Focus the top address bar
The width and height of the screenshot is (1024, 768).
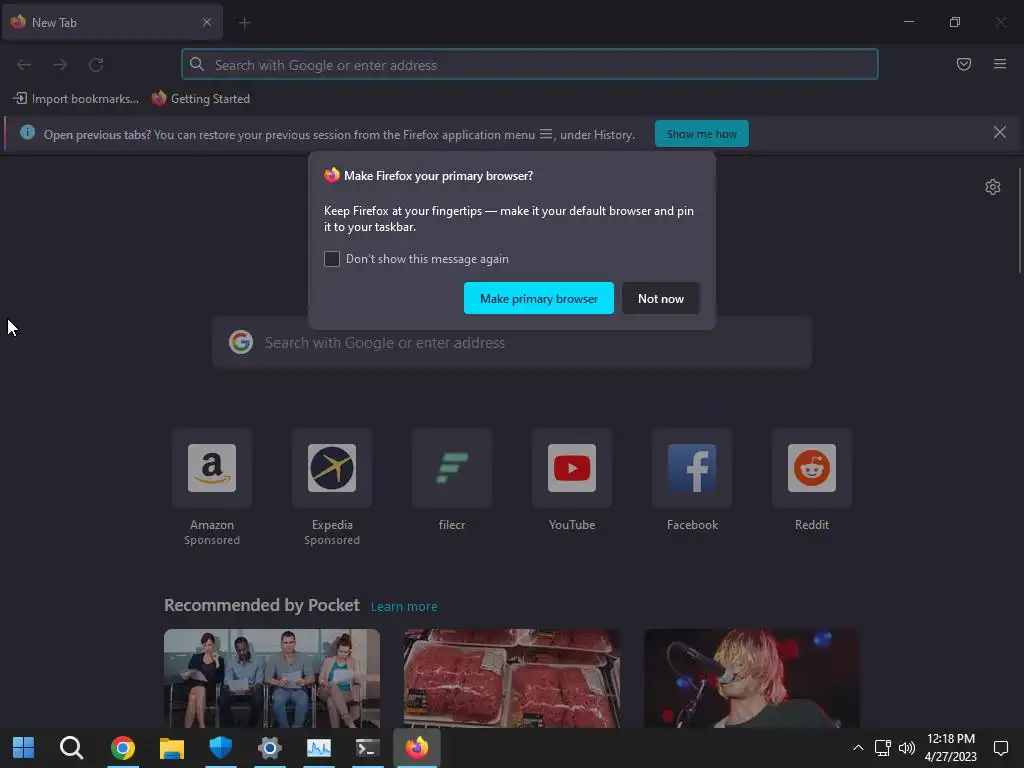coord(530,65)
